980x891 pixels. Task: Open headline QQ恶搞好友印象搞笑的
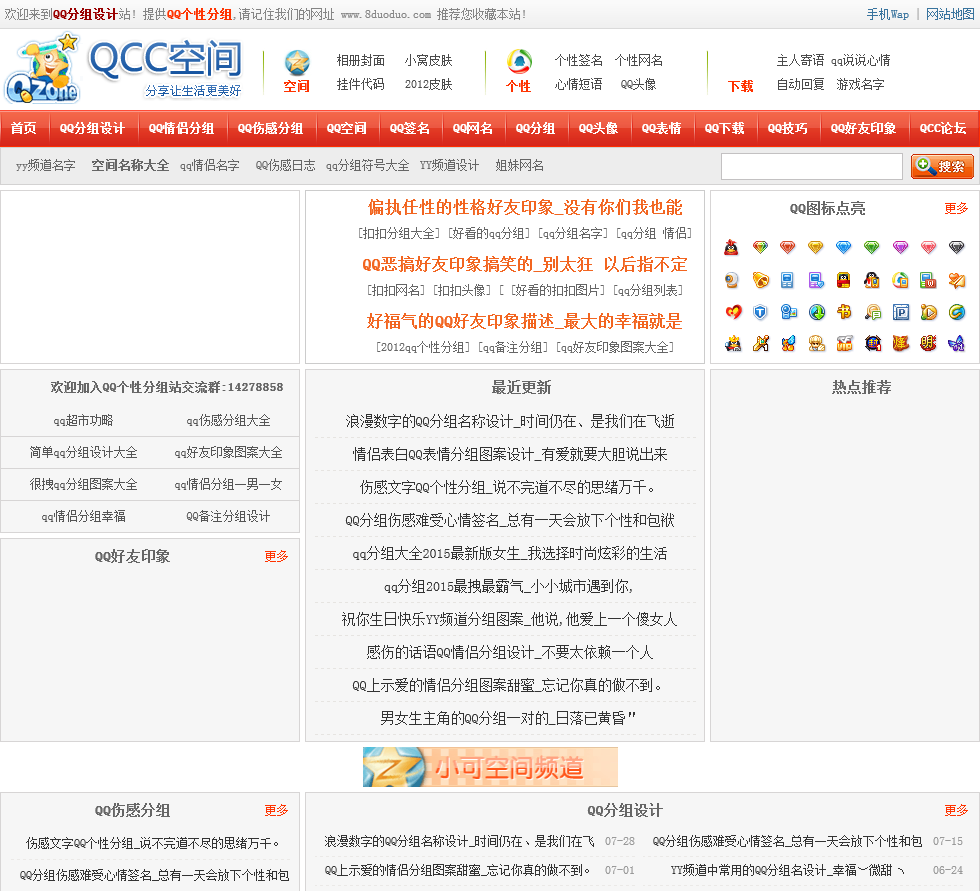tap(525, 264)
